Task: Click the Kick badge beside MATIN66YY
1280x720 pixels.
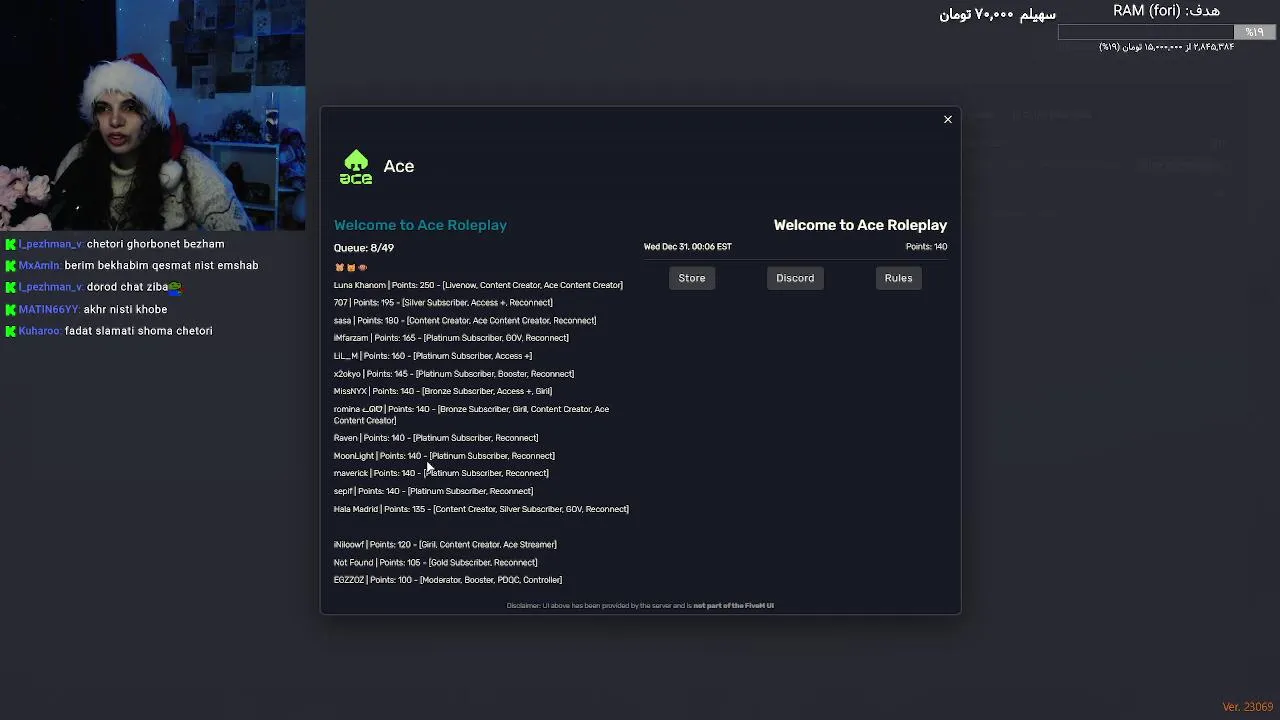Action: point(11,310)
